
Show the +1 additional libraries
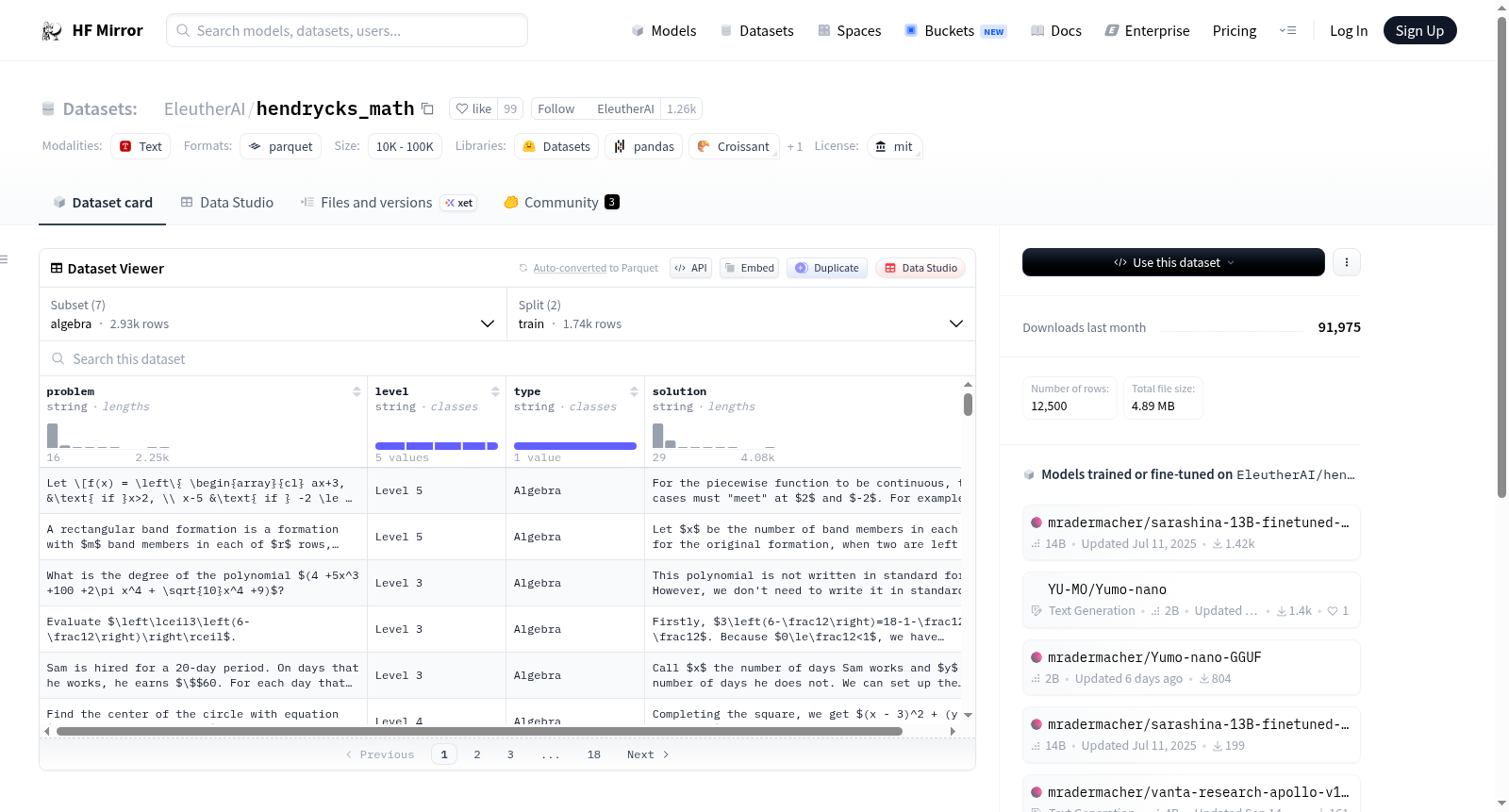pyautogui.click(x=795, y=146)
